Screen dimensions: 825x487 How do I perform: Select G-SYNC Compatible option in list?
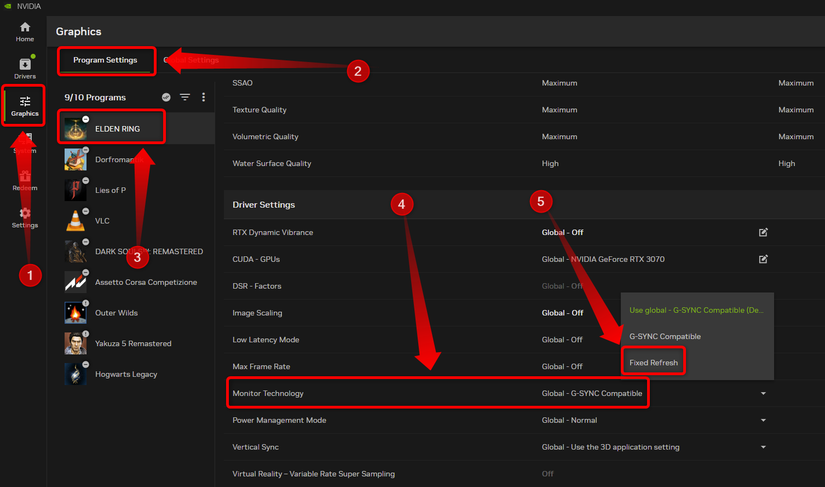pyautogui.click(x=664, y=336)
